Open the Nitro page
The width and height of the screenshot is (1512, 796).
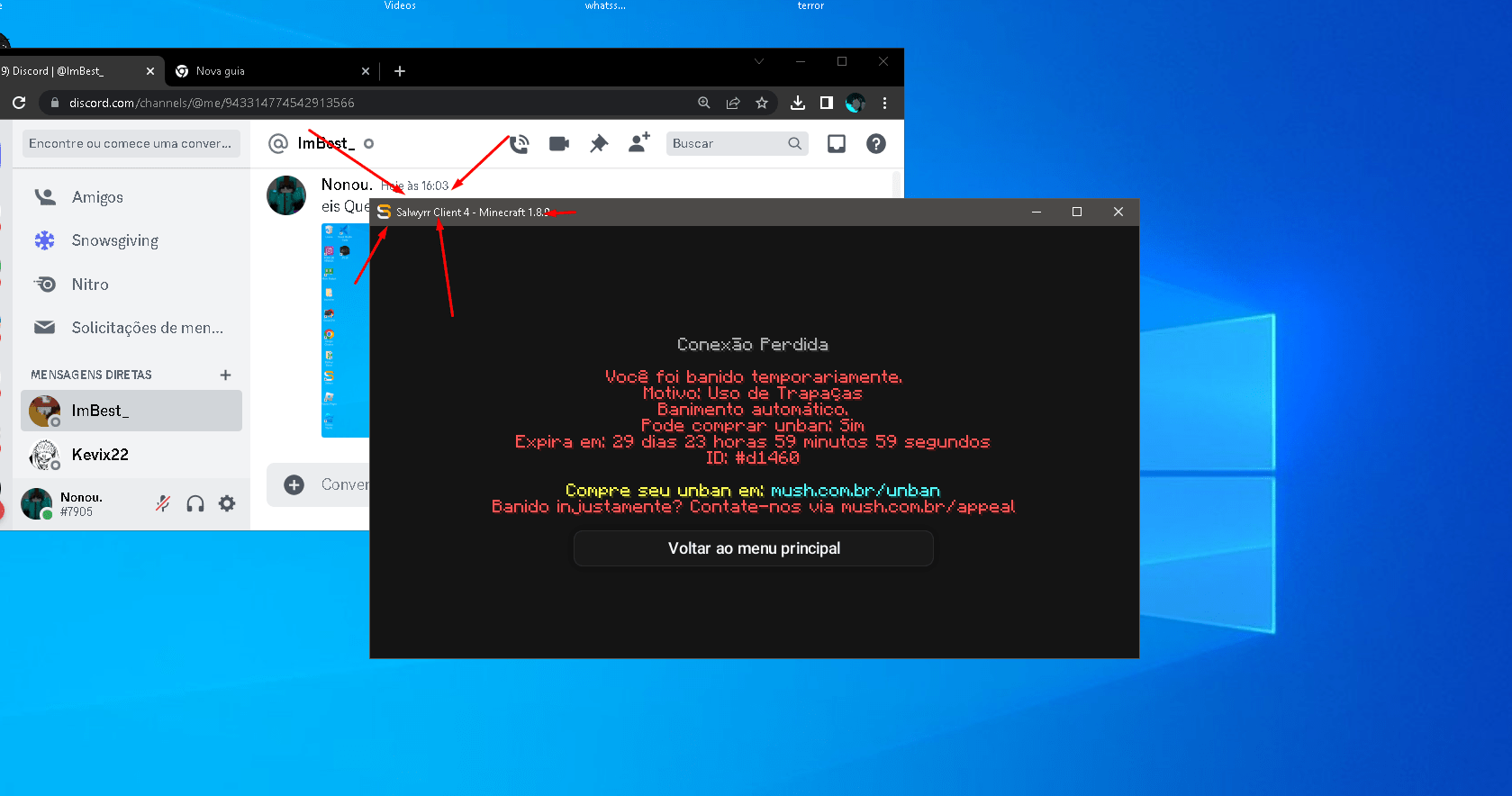[x=131, y=285]
